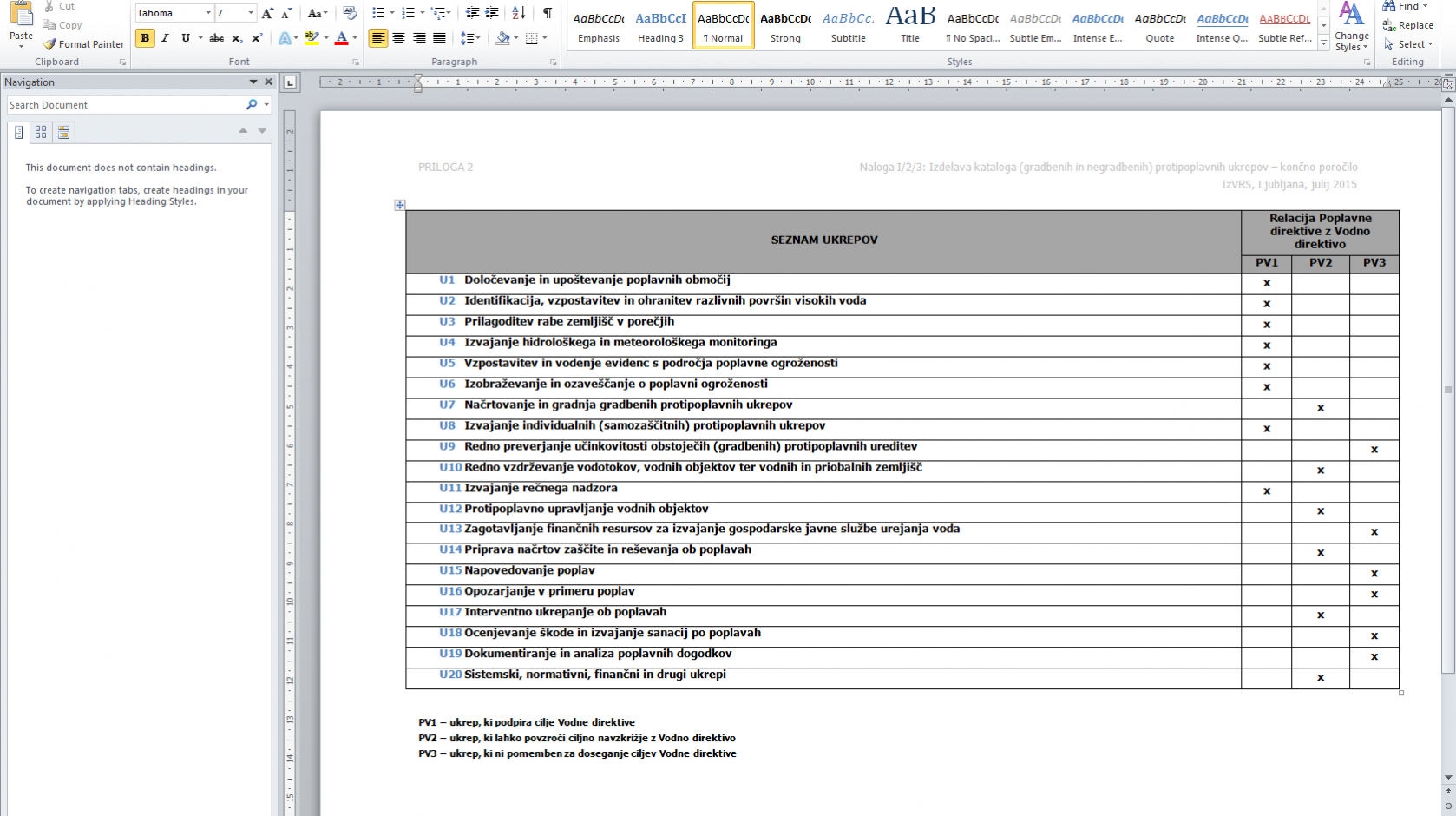The height and width of the screenshot is (816, 1456).
Task: Clear formatting with the eraser icon
Action: point(350,13)
